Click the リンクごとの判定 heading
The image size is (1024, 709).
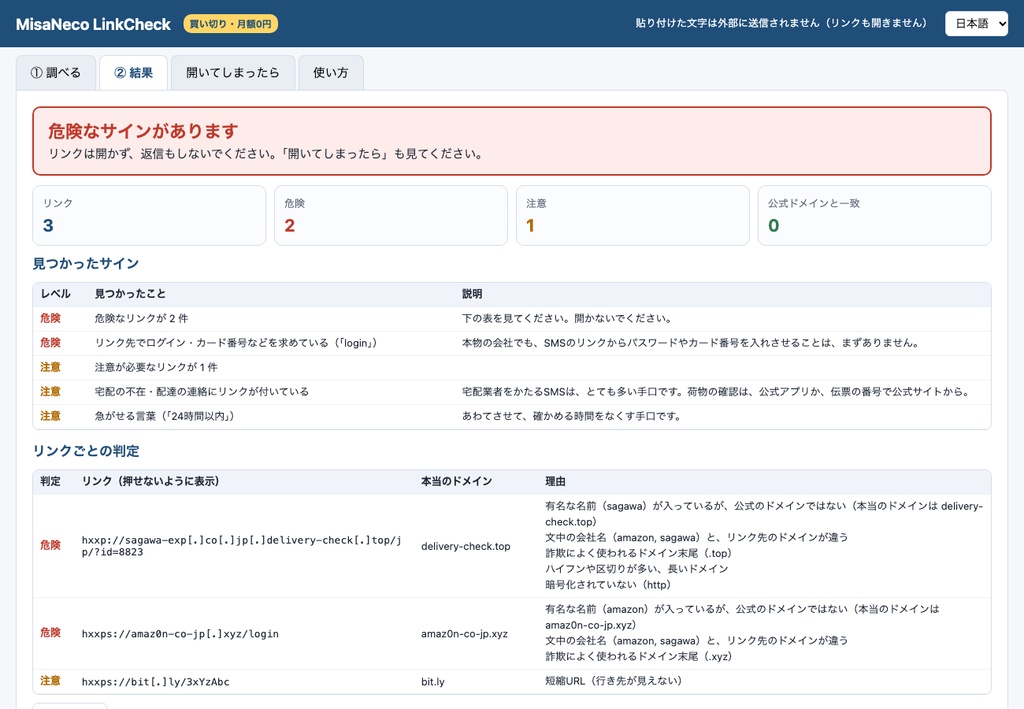click(x=86, y=450)
